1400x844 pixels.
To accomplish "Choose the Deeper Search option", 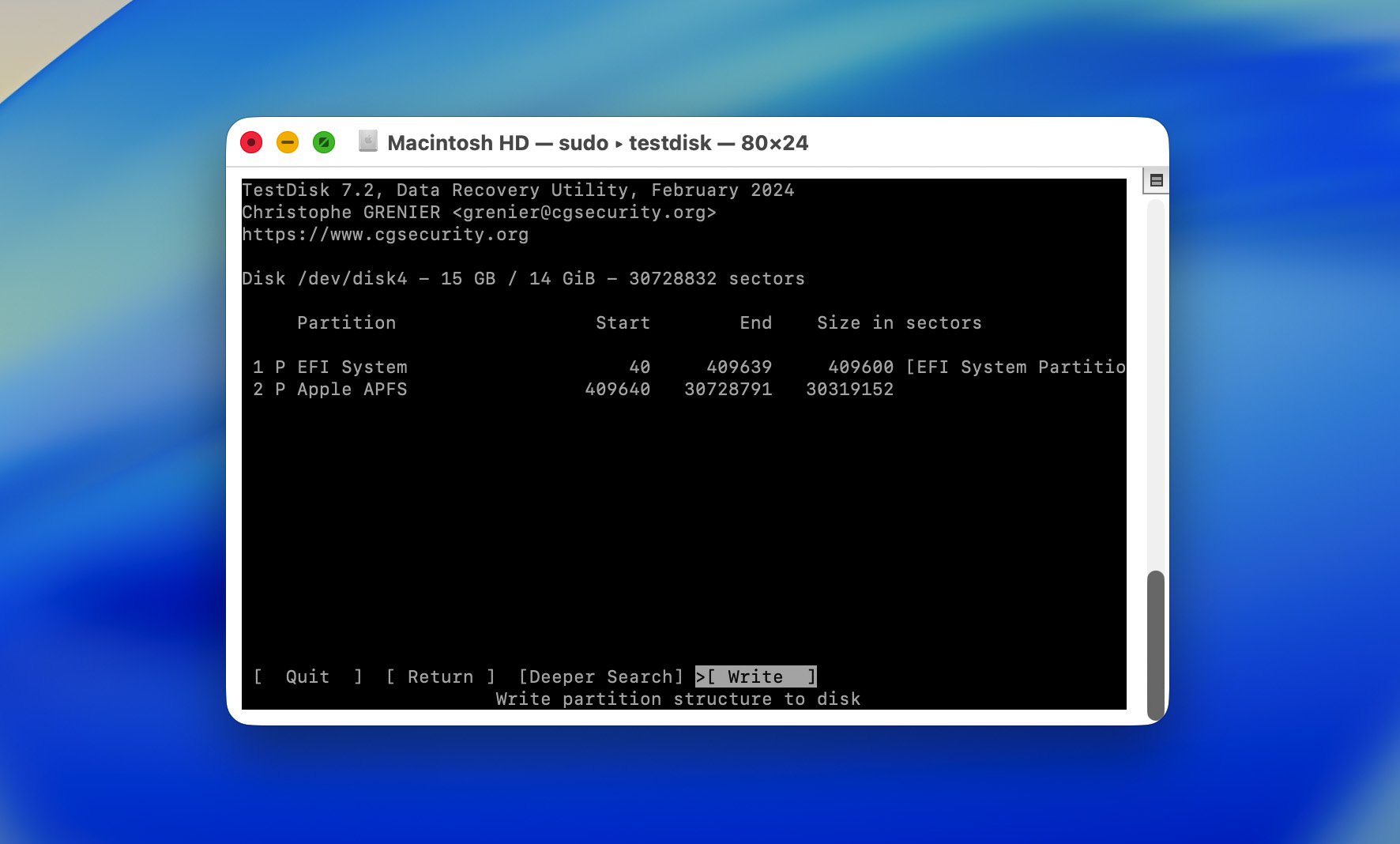I will [x=600, y=676].
